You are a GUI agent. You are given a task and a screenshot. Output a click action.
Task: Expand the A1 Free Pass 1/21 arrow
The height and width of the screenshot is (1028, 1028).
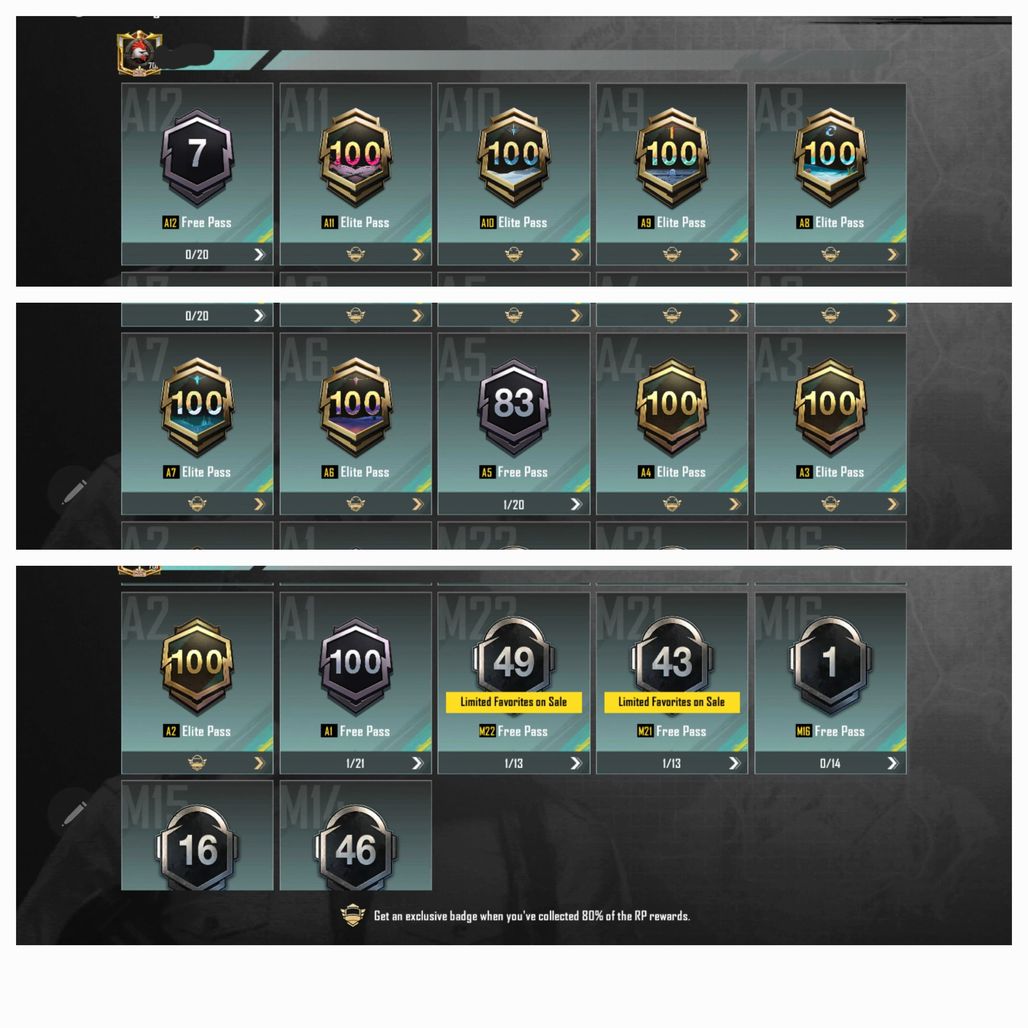point(417,763)
